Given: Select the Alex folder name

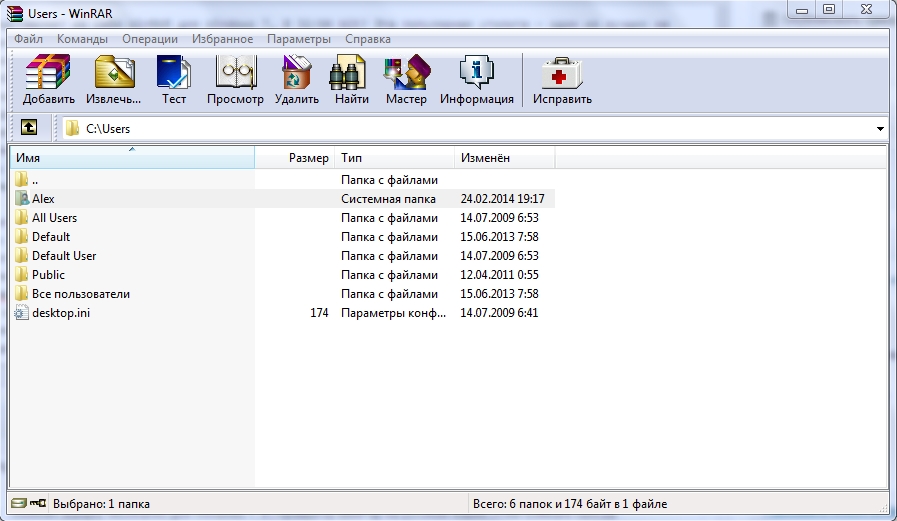Looking at the screenshot, I should click(x=43, y=198).
